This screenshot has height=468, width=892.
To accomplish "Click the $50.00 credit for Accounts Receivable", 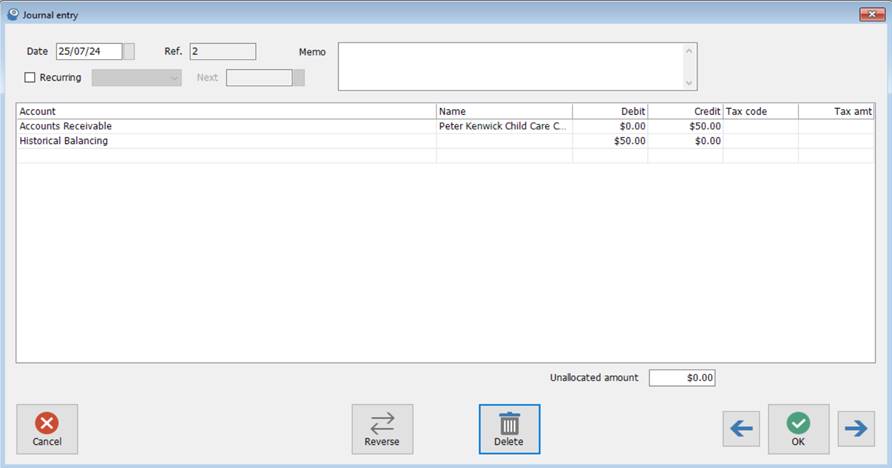I will [685, 126].
